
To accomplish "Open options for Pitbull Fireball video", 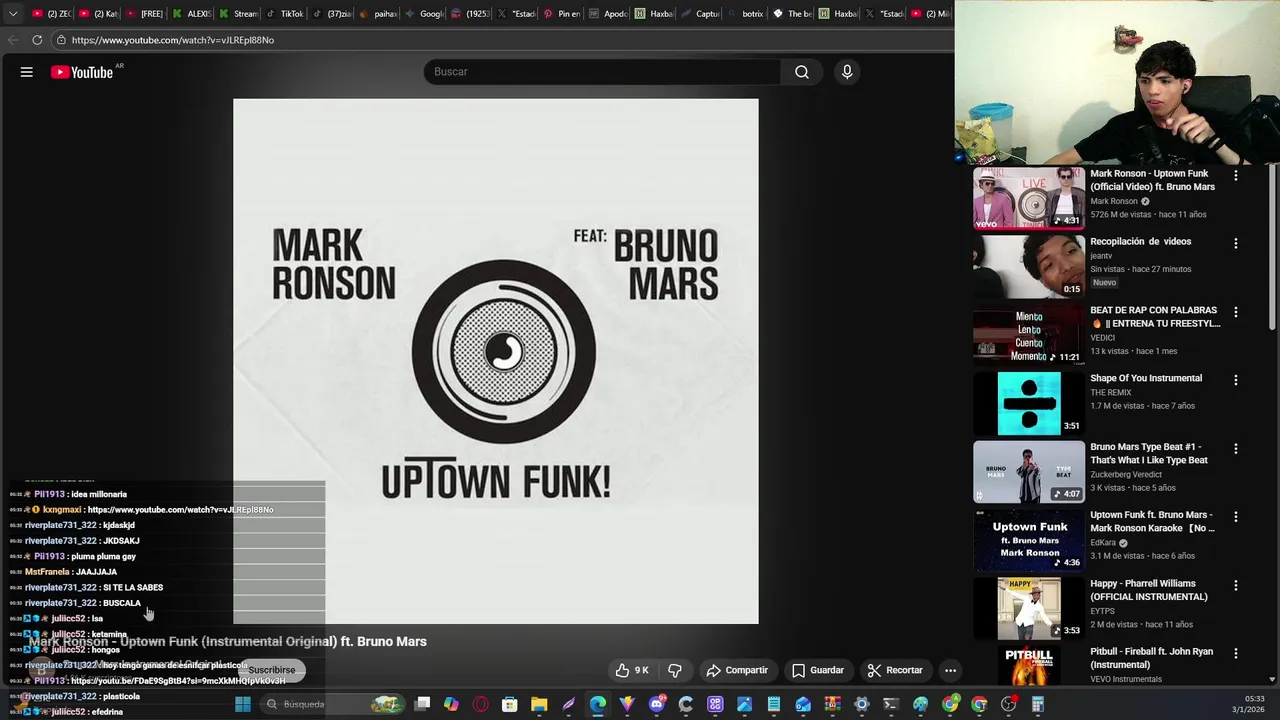I will pos(1236,653).
